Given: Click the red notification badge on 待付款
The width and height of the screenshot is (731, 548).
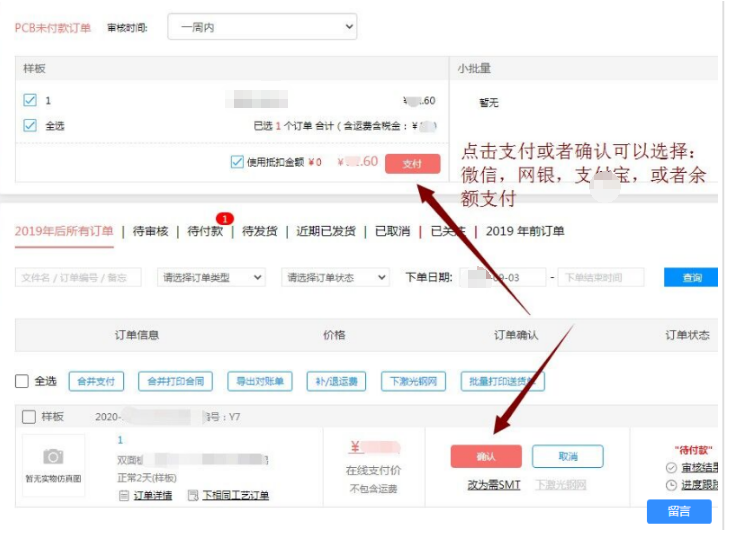Looking at the screenshot, I should (x=225, y=219).
